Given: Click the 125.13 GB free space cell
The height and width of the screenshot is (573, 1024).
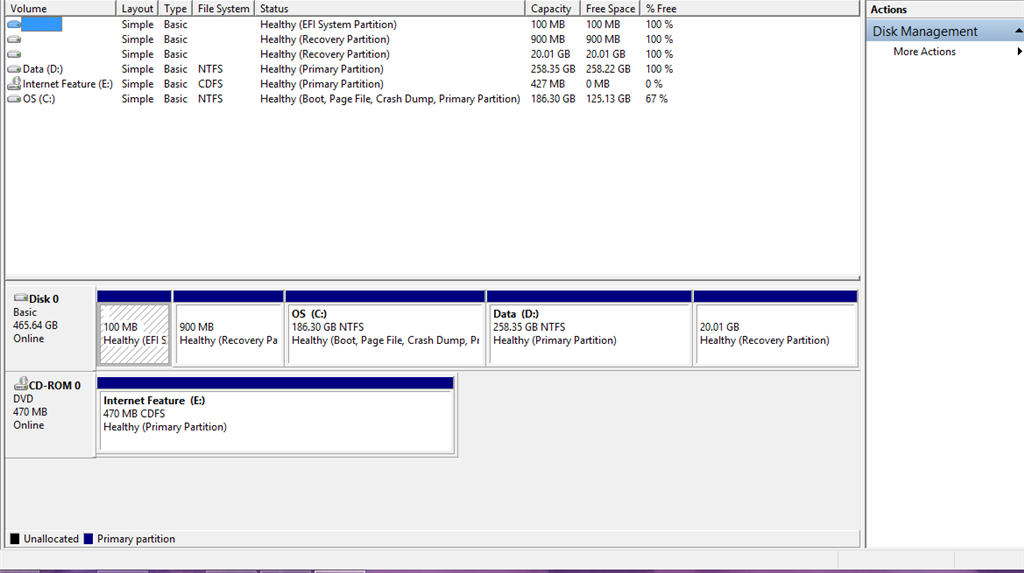Looking at the screenshot, I should [x=608, y=99].
